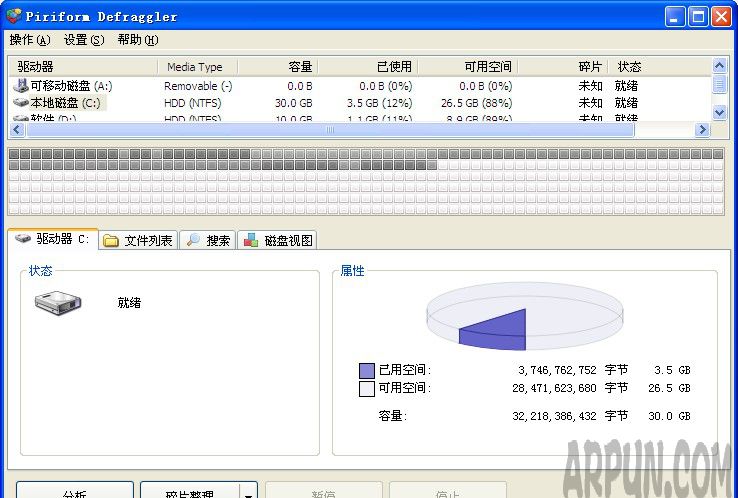Image resolution: width=738 pixels, height=498 pixels.
Task: Click the horizontal scrollbar thumb in drive list
Action: coord(330,129)
